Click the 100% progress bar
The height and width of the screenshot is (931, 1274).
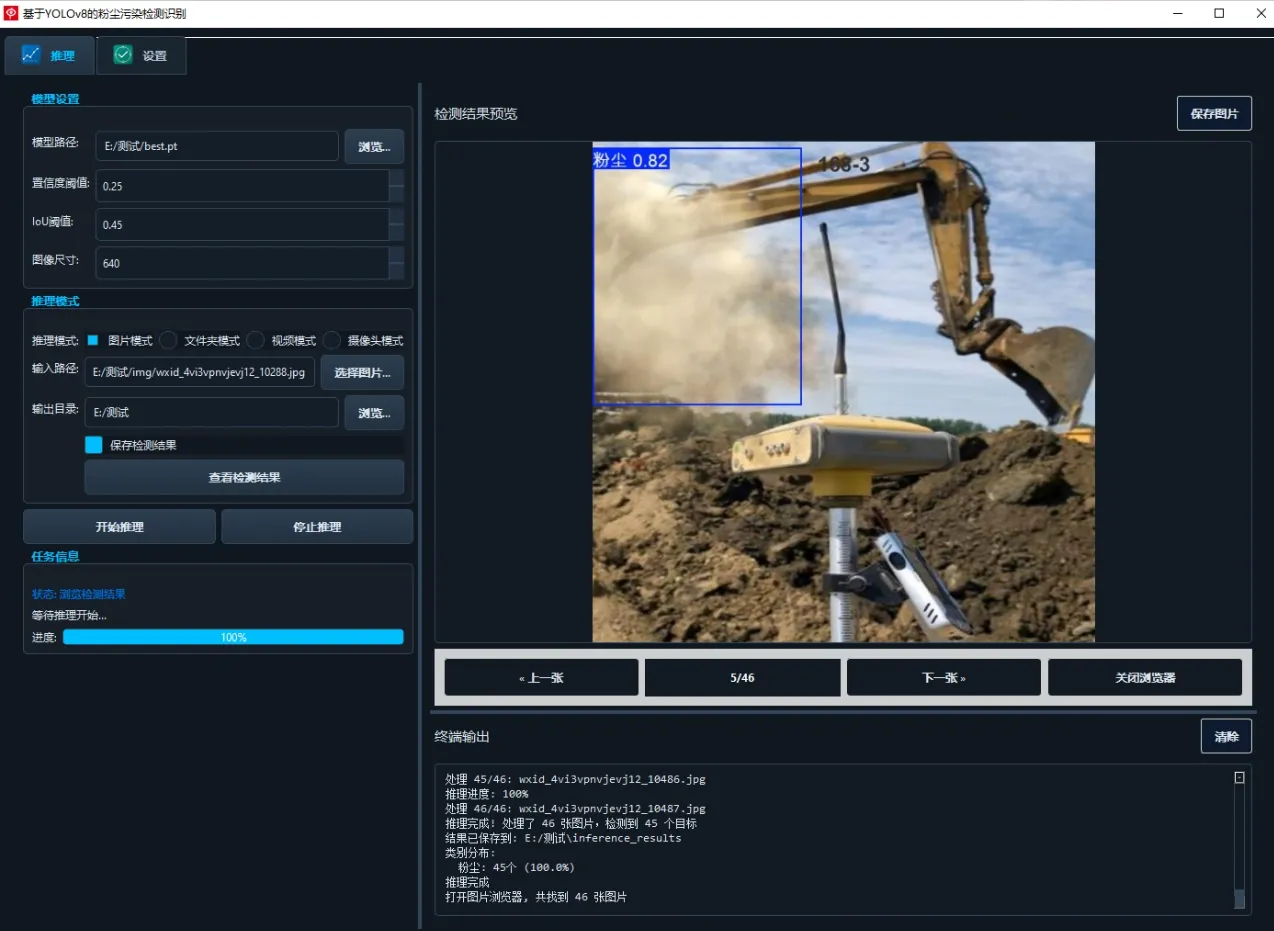[233, 637]
